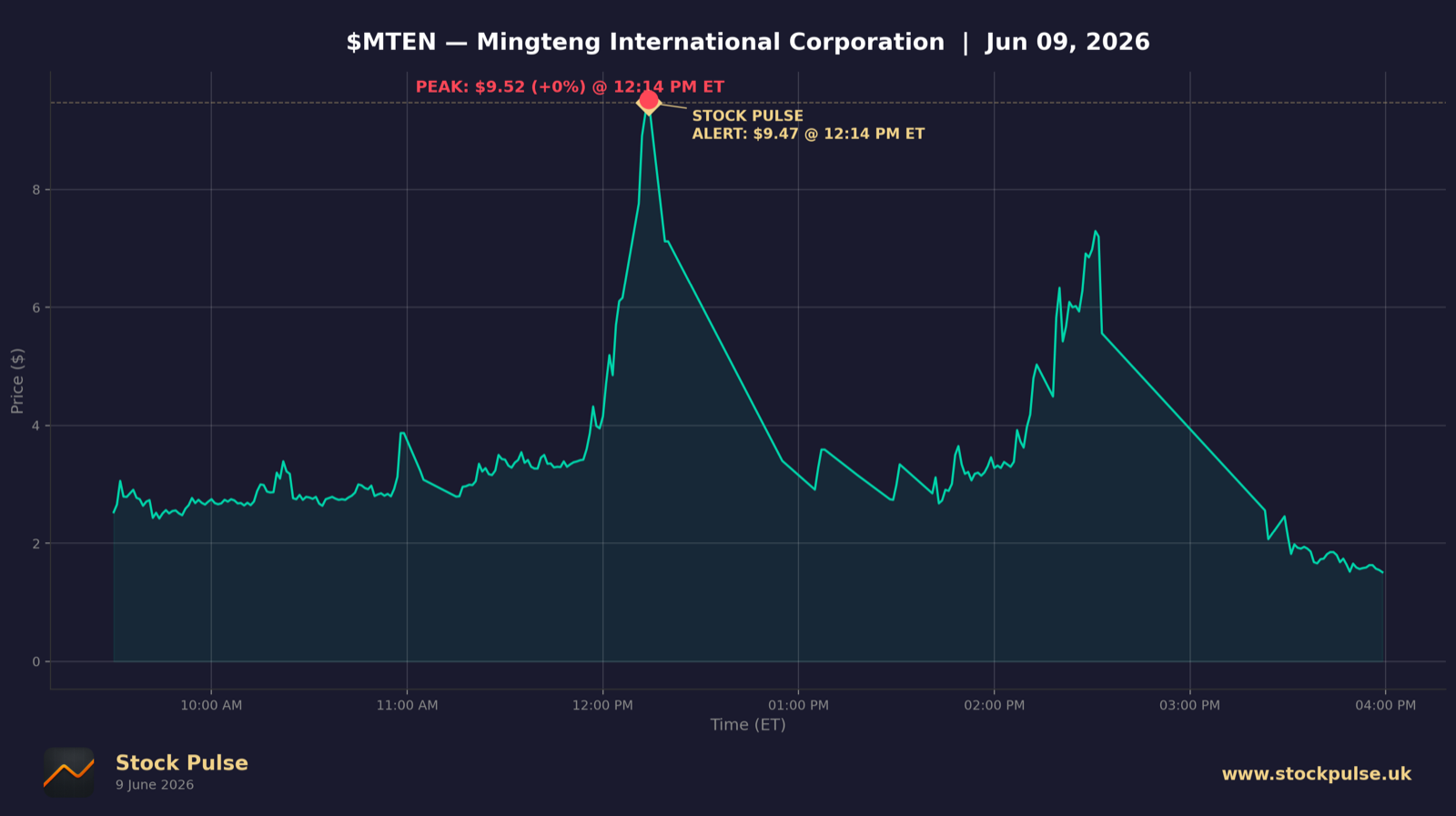Click the 10:00 AM axis label
This screenshot has width=1456, height=816.
[211, 705]
